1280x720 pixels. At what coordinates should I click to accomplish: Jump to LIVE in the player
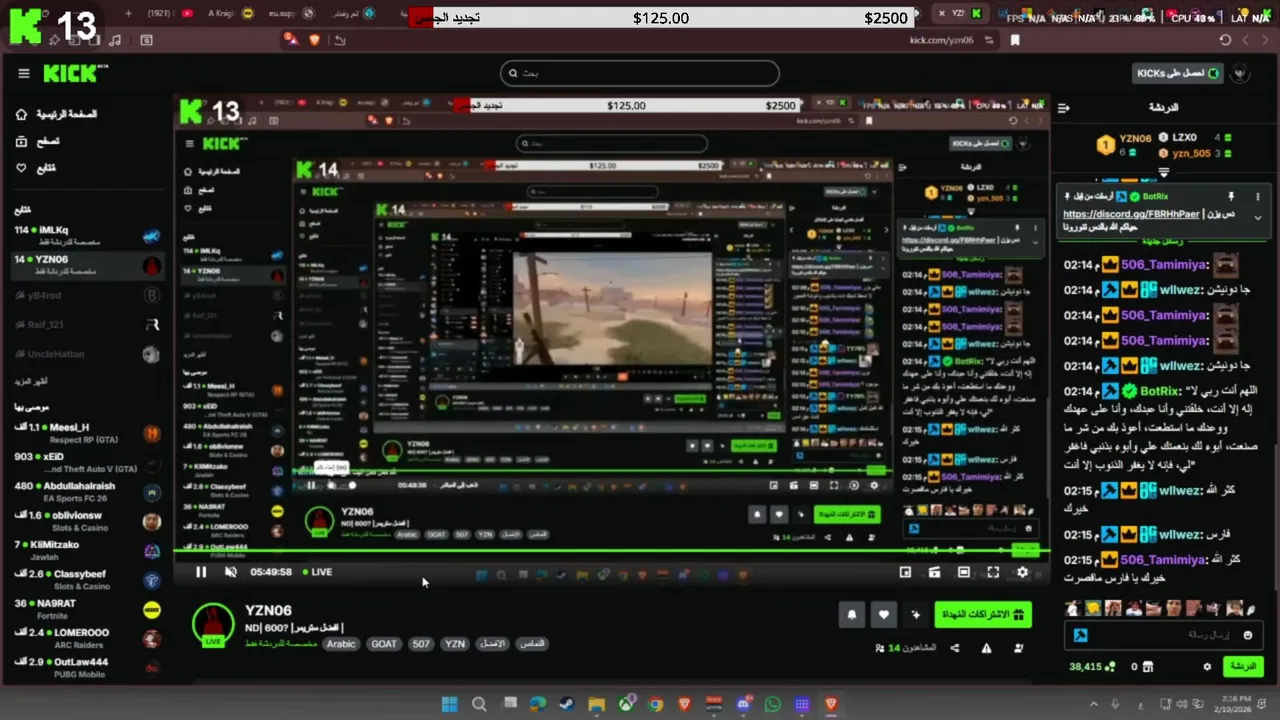316,572
